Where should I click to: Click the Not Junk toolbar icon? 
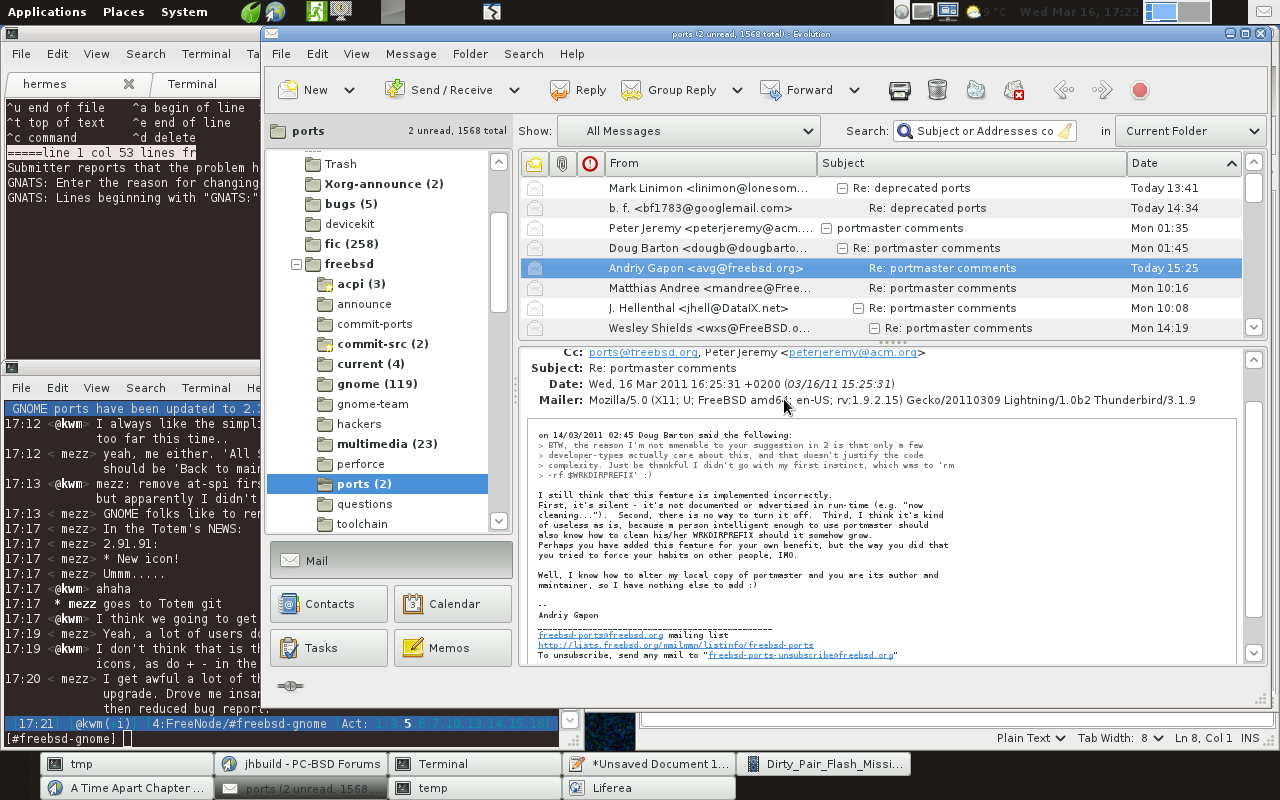1014,90
